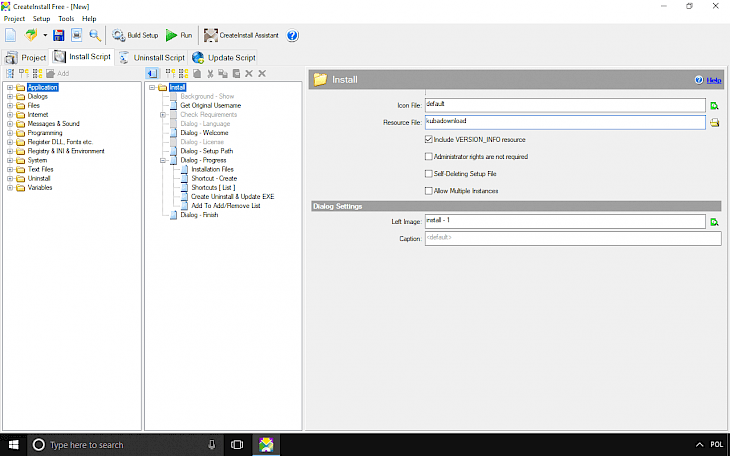Select the Install Script tab
The image size is (730, 456).
(82, 57)
